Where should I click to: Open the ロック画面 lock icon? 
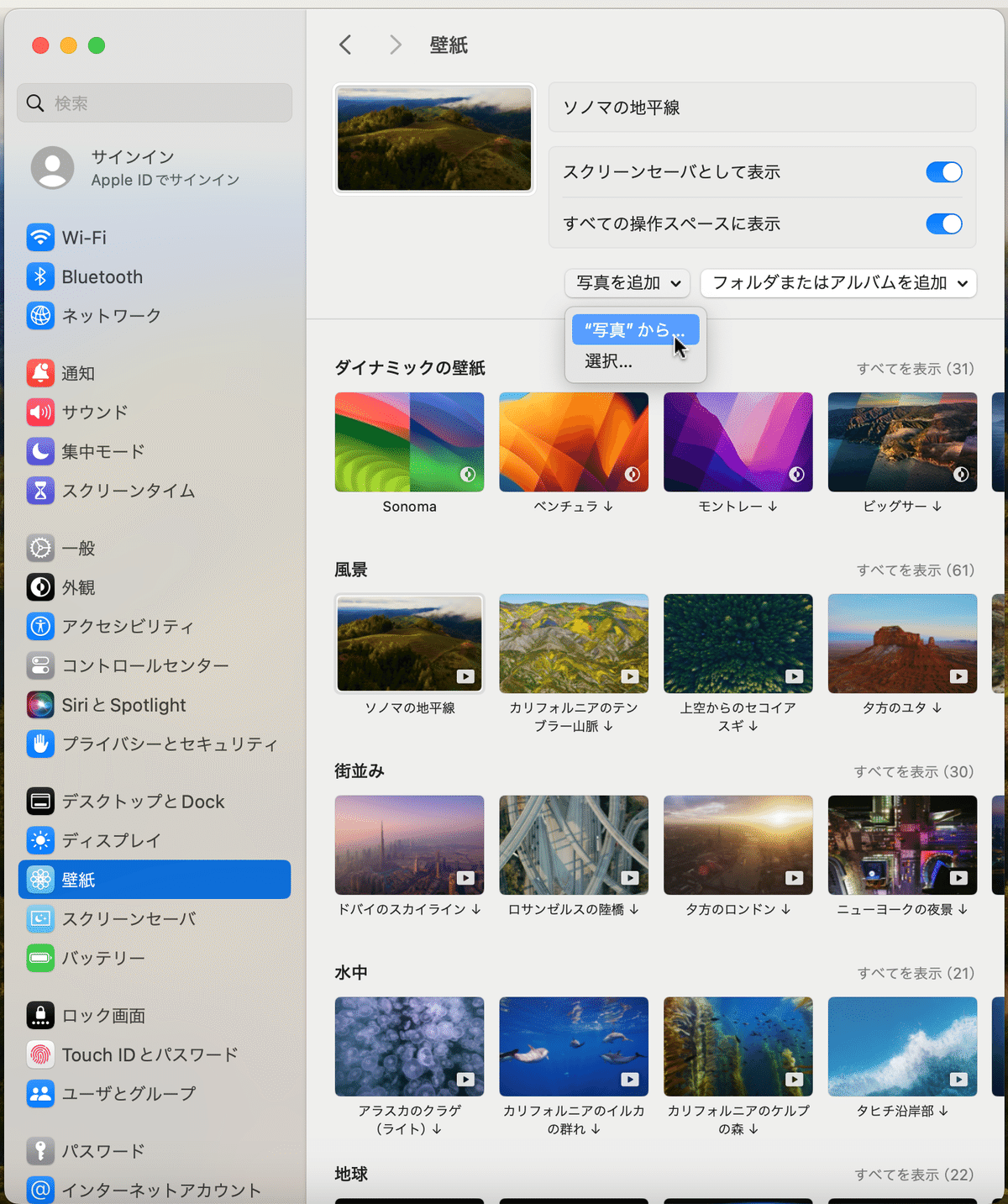pos(40,1016)
